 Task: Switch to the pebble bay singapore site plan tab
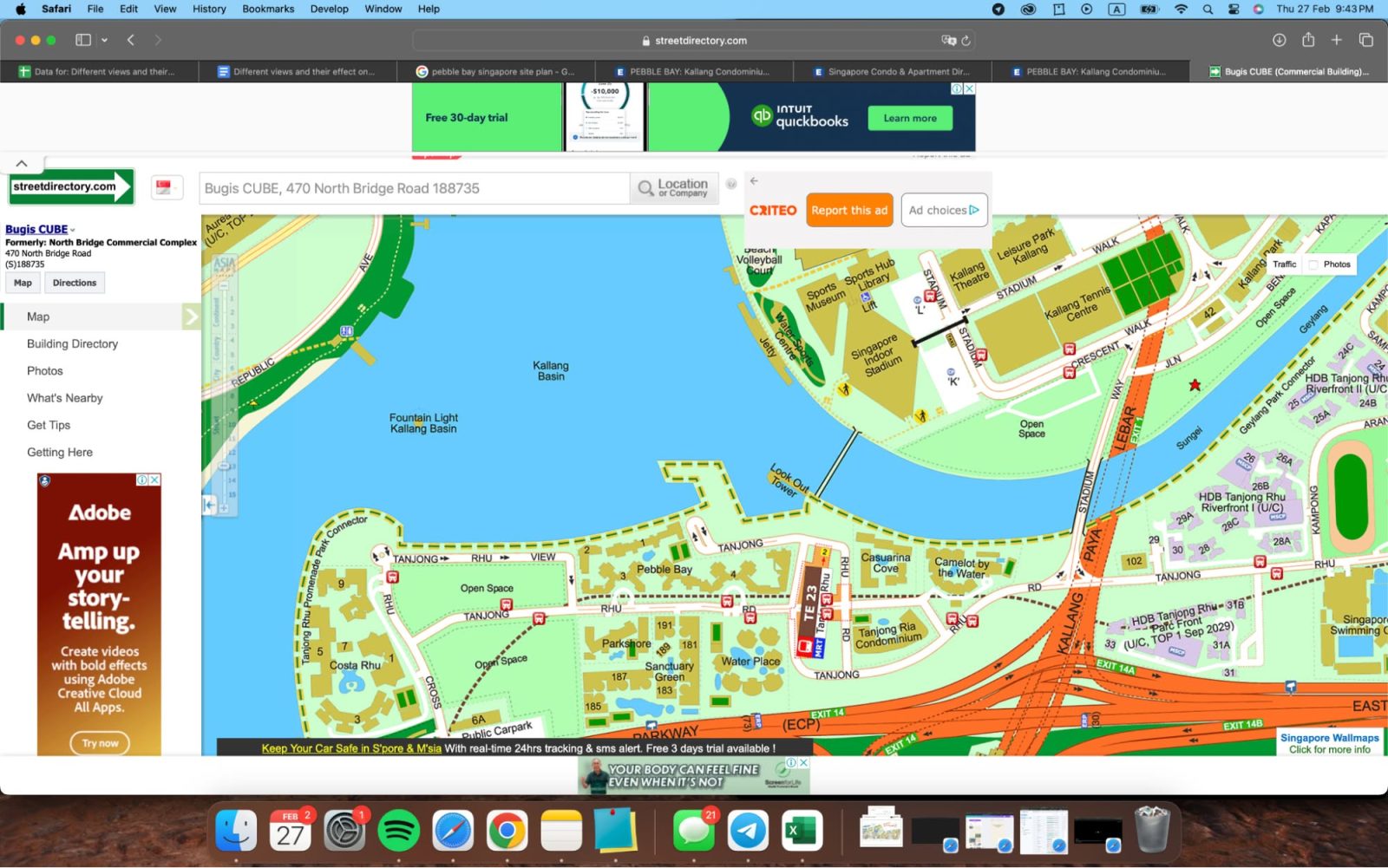(496, 72)
